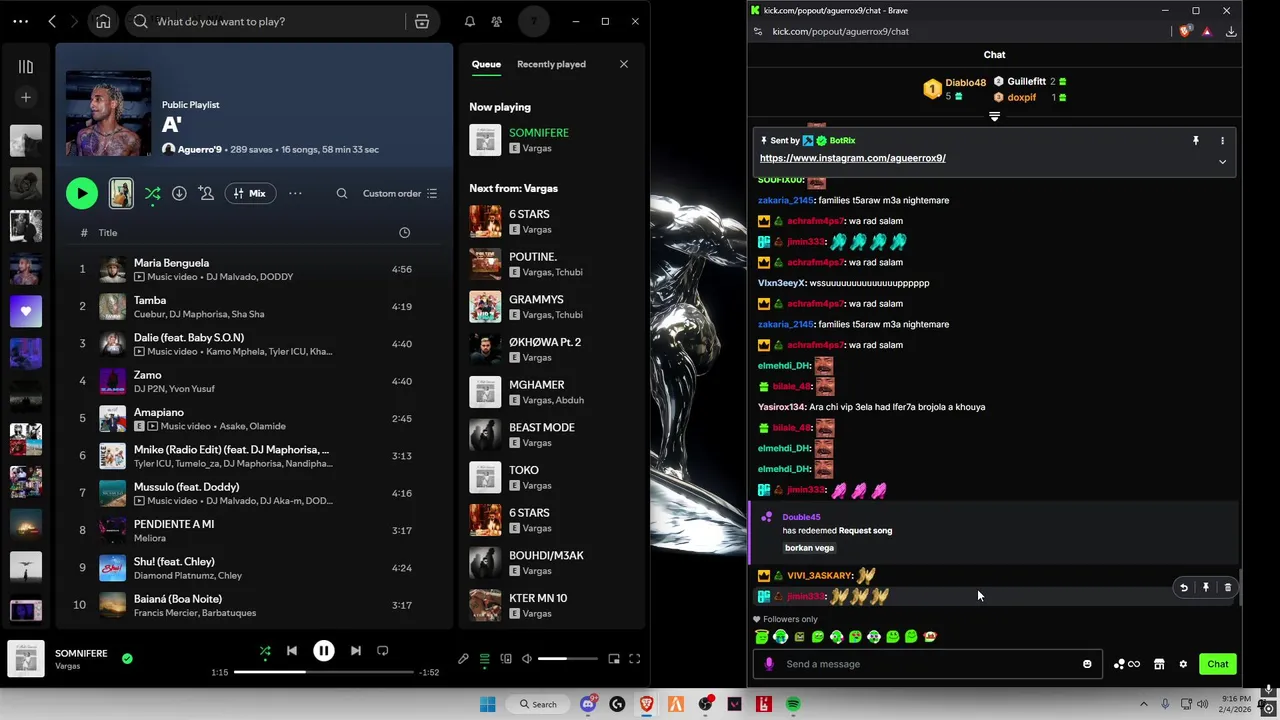Toggle playlist shuffle beside playlist cover
Viewport: 1280px width, 720px height.
152,194
